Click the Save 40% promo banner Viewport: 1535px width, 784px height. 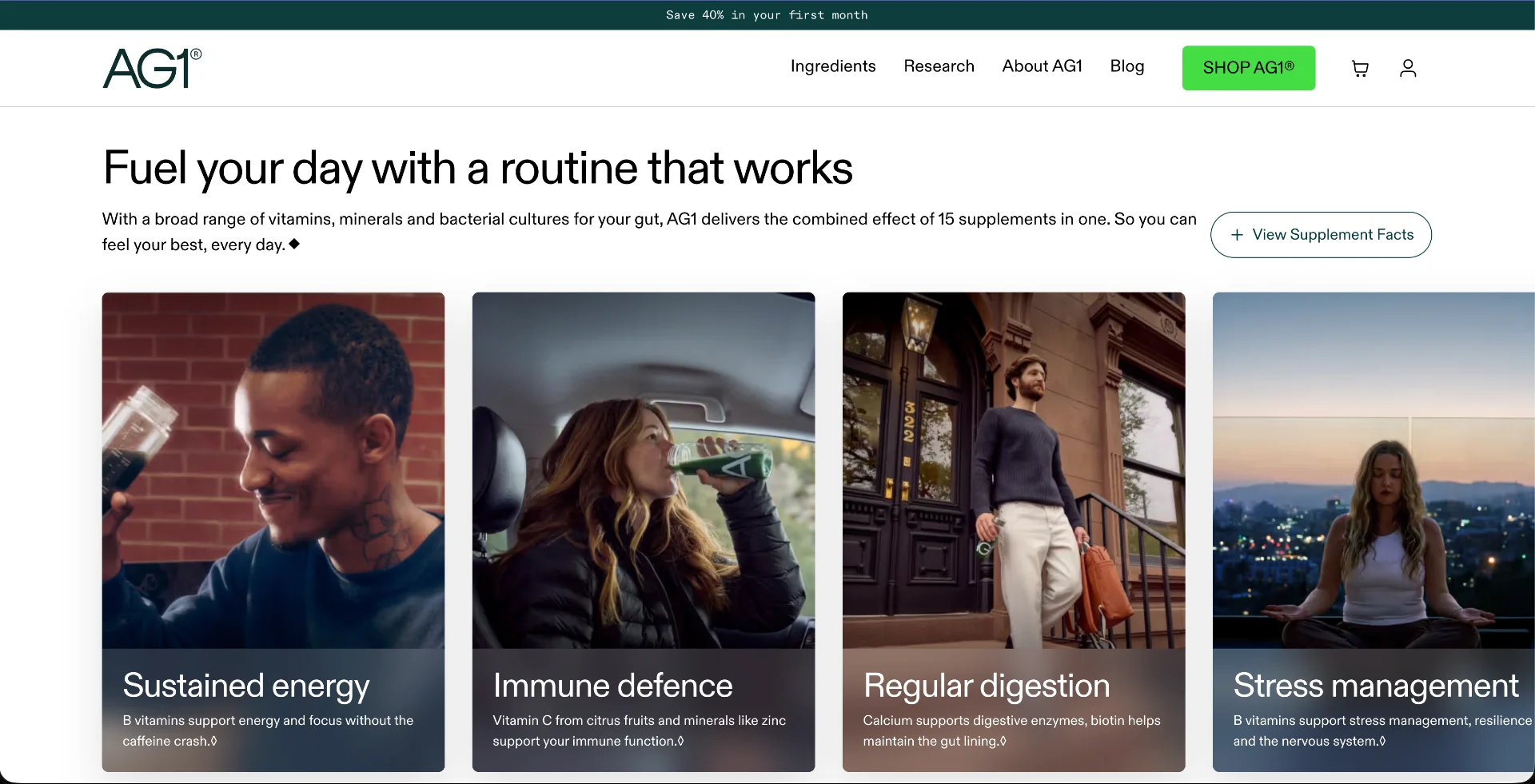coord(767,15)
